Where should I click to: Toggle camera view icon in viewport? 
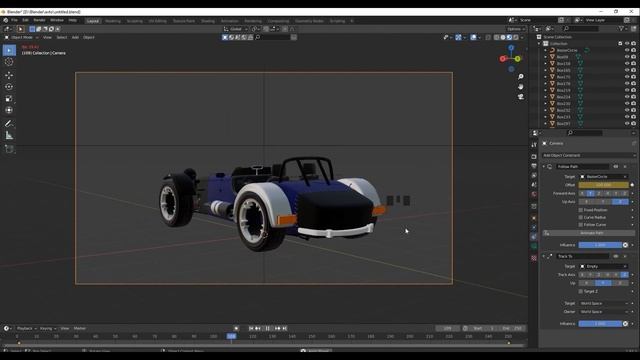tap(521, 97)
